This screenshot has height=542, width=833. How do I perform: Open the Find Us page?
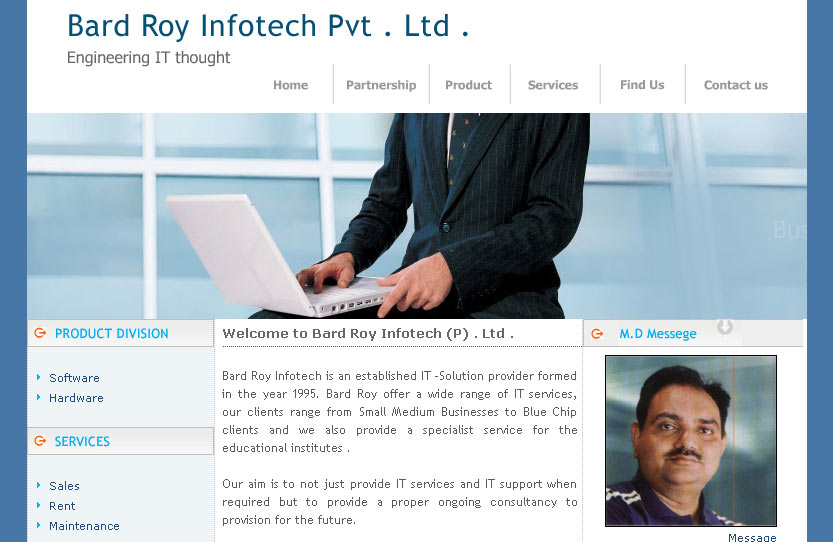coord(642,84)
